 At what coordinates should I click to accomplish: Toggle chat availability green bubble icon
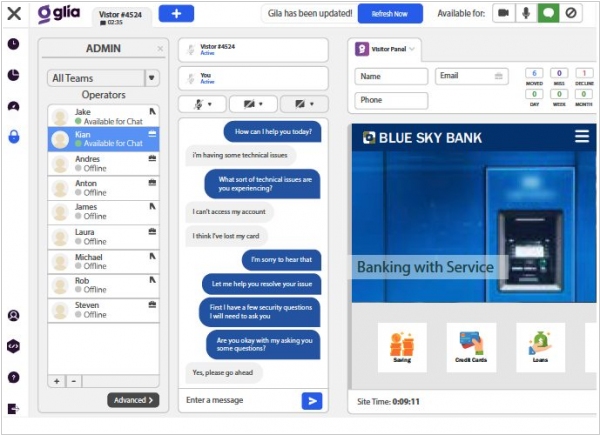548,13
